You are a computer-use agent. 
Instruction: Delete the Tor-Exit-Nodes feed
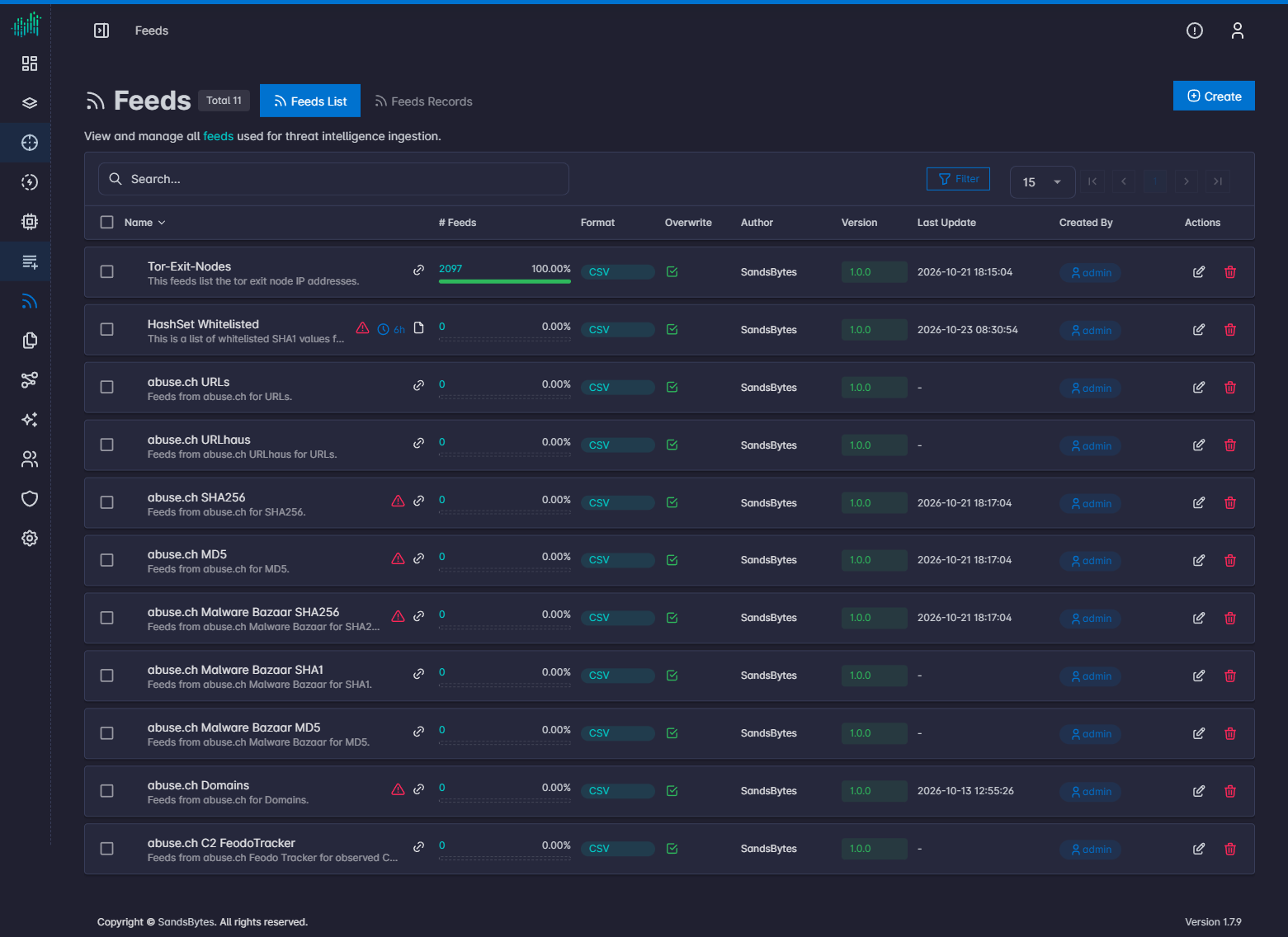pos(1230,272)
